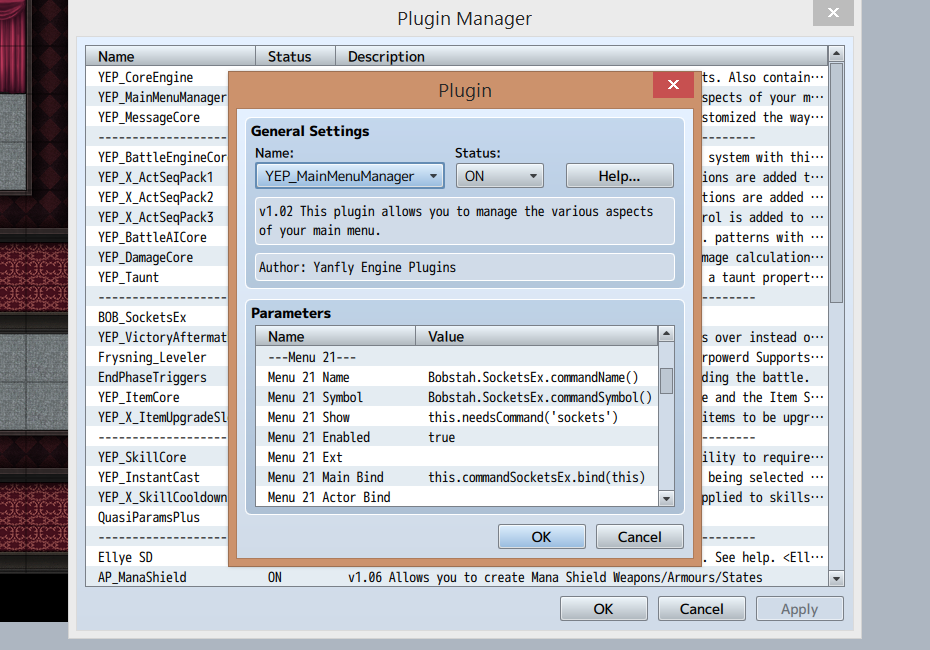This screenshot has height=650, width=930.
Task: Click the value true for Menu 21 Enabled
Action: click(442, 437)
